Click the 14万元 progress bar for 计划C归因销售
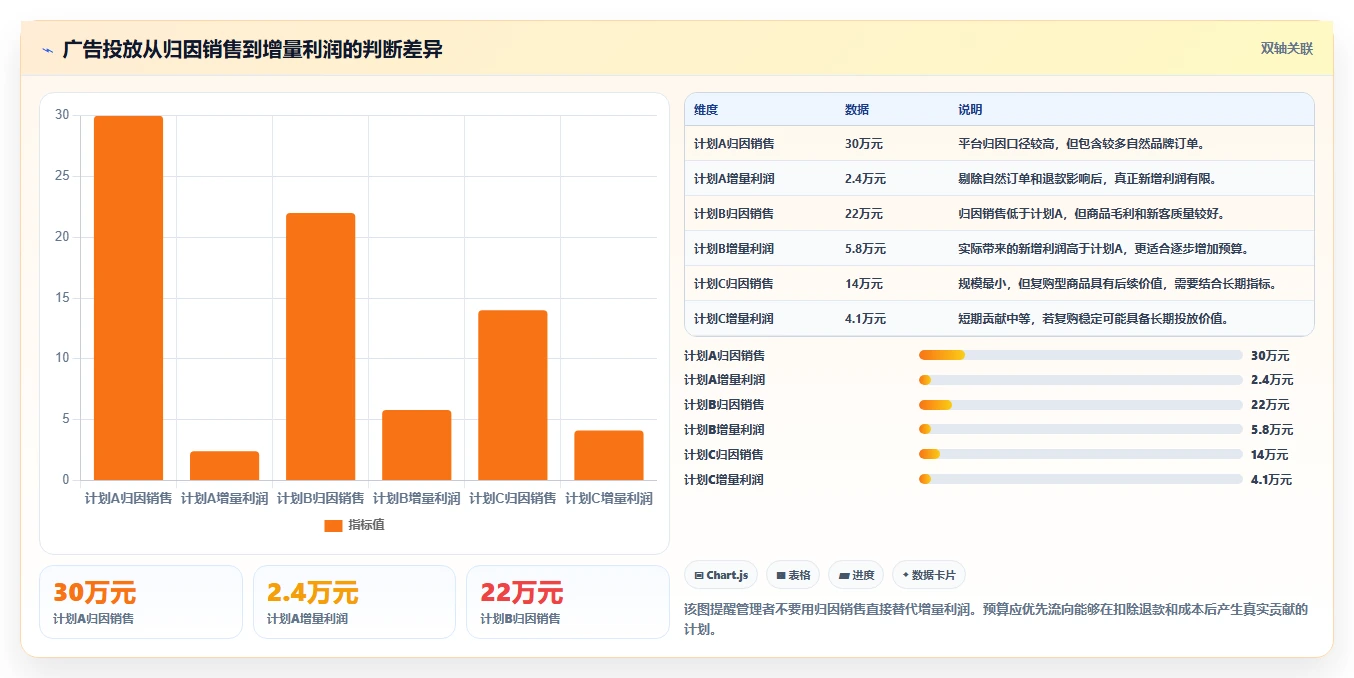Image resolution: width=1354 pixels, height=678 pixels. [x=1080, y=455]
